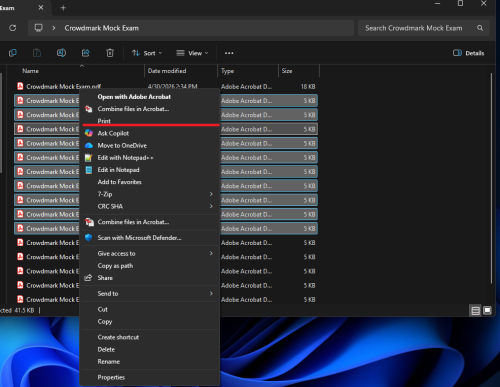The width and height of the screenshot is (500, 387).
Task: Sort by the Date modified column header
Action: [x=167, y=71]
